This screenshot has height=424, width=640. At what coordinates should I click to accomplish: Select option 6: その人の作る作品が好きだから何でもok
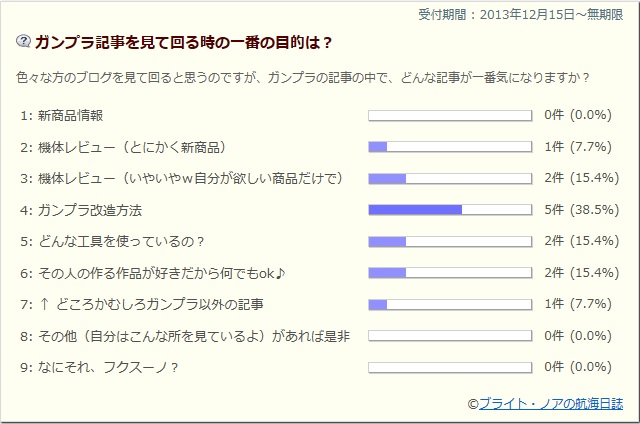tap(153, 273)
